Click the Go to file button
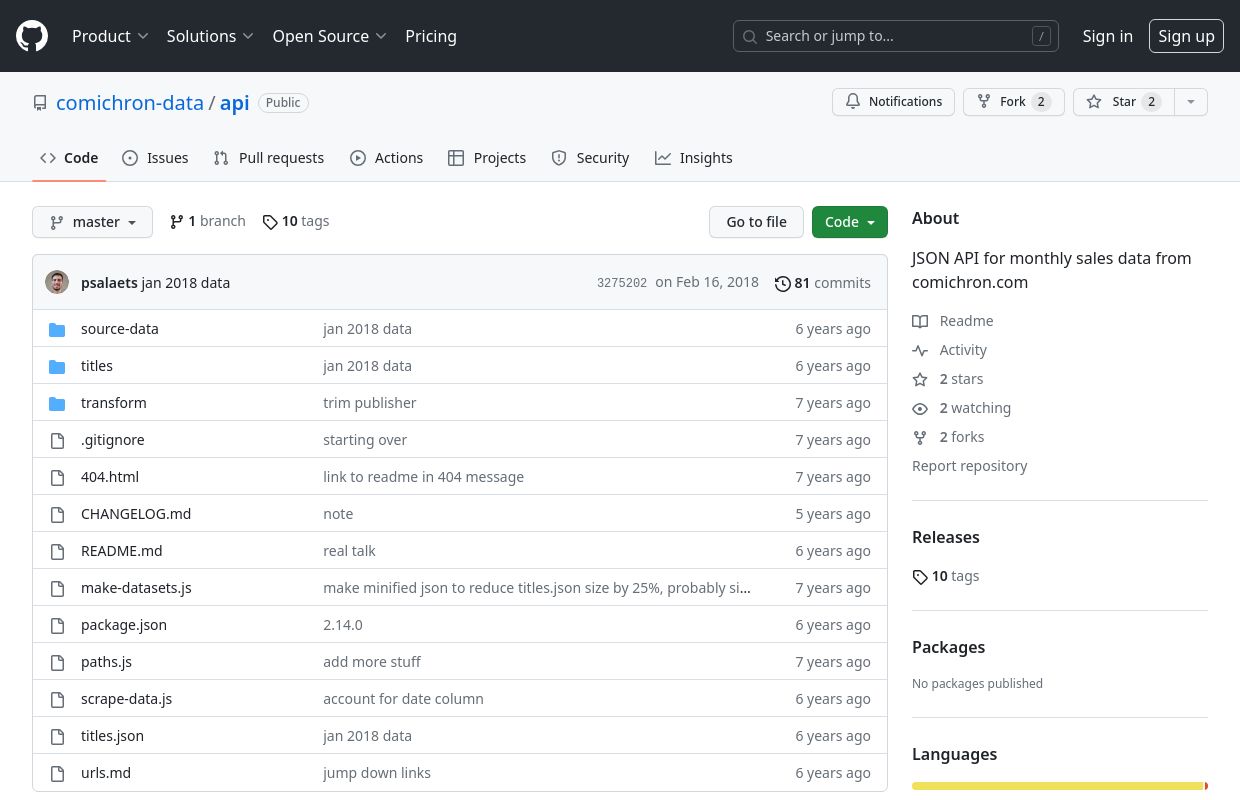1240x800 pixels. coord(756,222)
